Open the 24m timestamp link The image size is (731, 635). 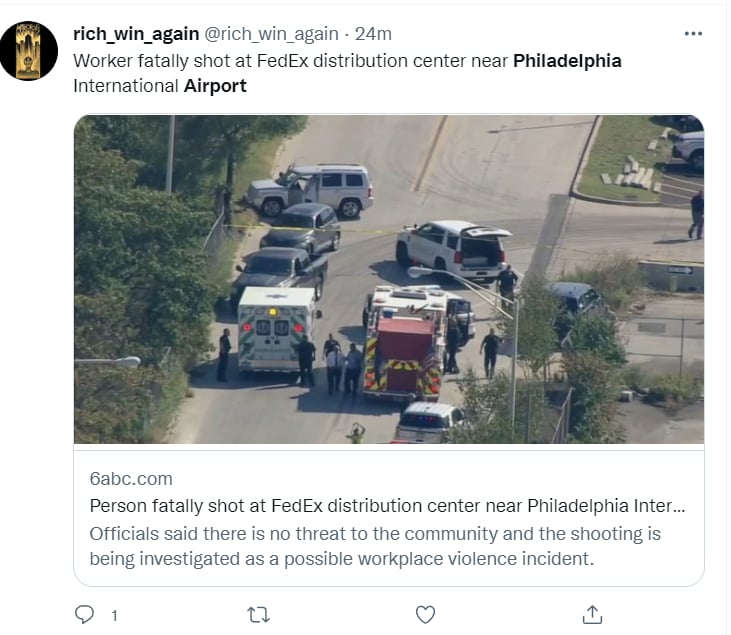coord(373,34)
